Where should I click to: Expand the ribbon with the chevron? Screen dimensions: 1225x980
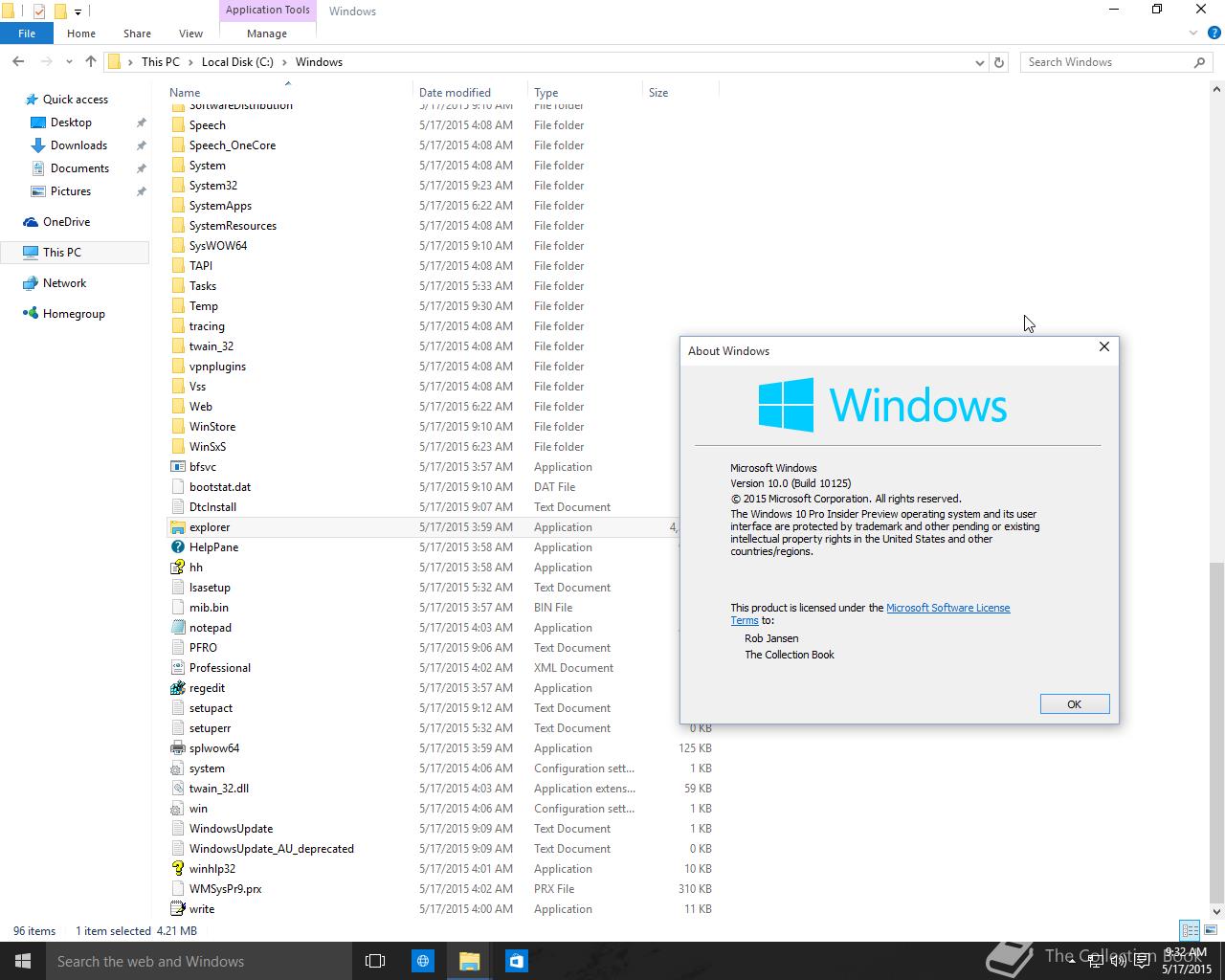point(1193,33)
